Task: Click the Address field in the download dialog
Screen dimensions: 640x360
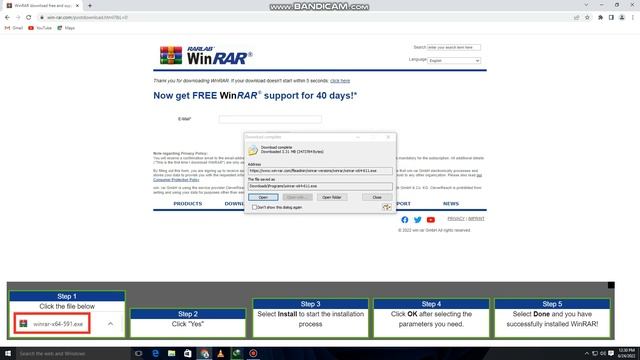Action: [320, 171]
